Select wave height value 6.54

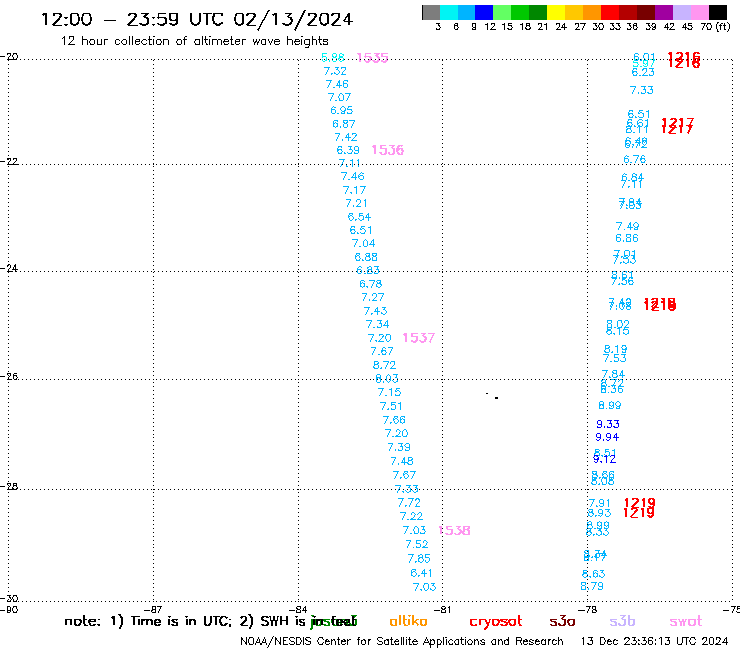coord(359,217)
